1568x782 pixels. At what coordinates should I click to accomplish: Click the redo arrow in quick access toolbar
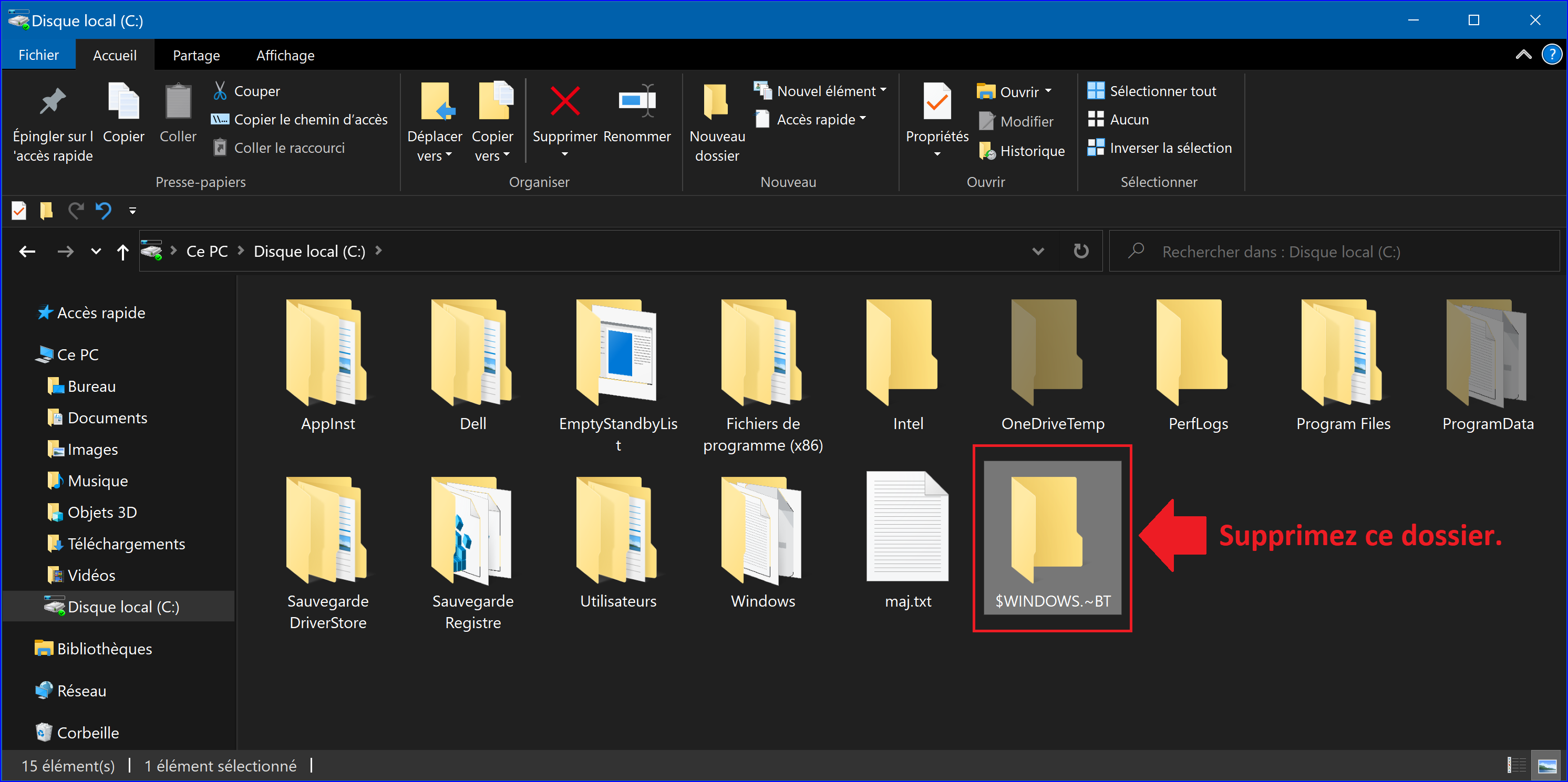[x=76, y=211]
